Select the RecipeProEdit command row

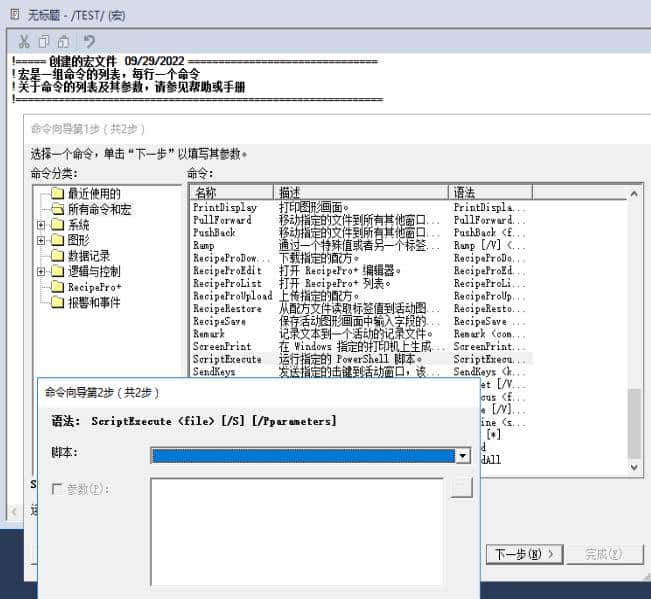tap(361, 271)
